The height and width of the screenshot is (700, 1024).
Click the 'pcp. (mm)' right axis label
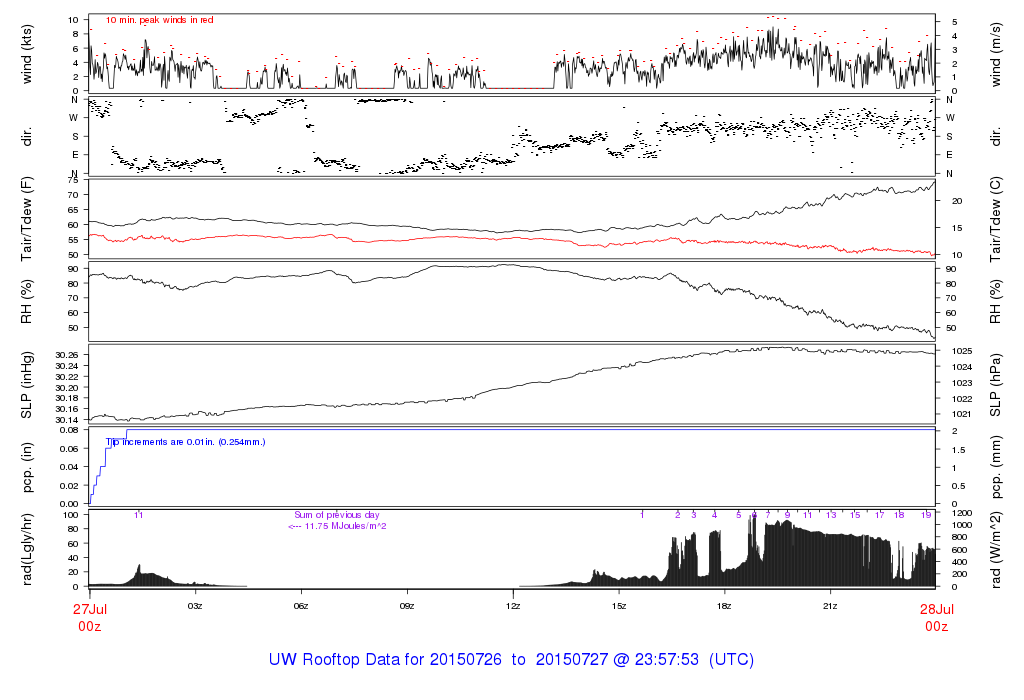pos(996,467)
